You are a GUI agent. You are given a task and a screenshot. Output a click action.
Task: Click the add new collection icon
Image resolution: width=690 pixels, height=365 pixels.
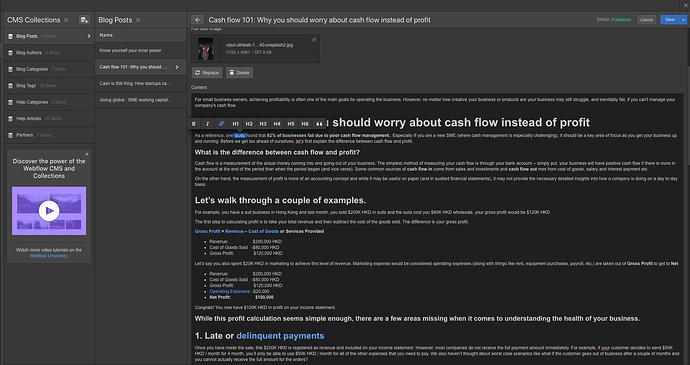pyautogui.click(x=84, y=20)
